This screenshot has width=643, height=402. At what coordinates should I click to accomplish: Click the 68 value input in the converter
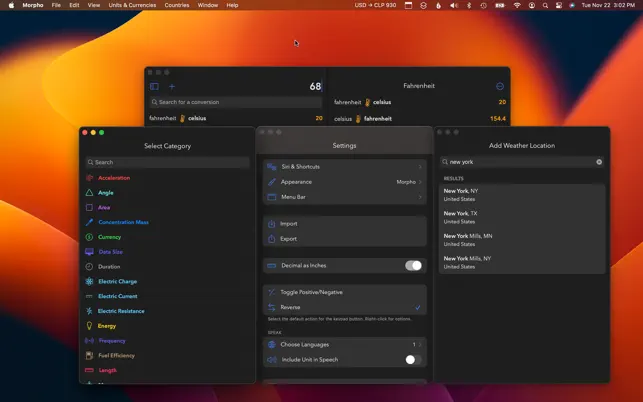(x=315, y=86)
